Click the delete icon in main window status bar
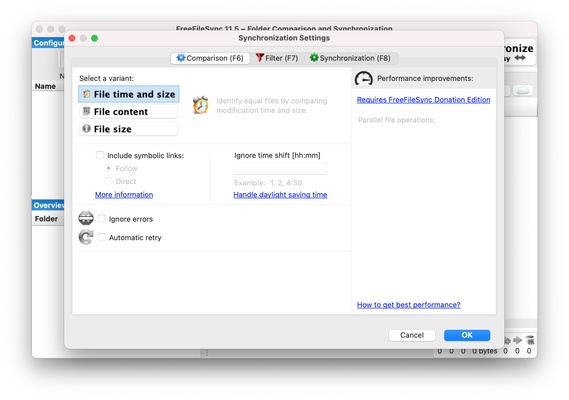The height and width of the screenshot is (400, 569). click(530, 340)
